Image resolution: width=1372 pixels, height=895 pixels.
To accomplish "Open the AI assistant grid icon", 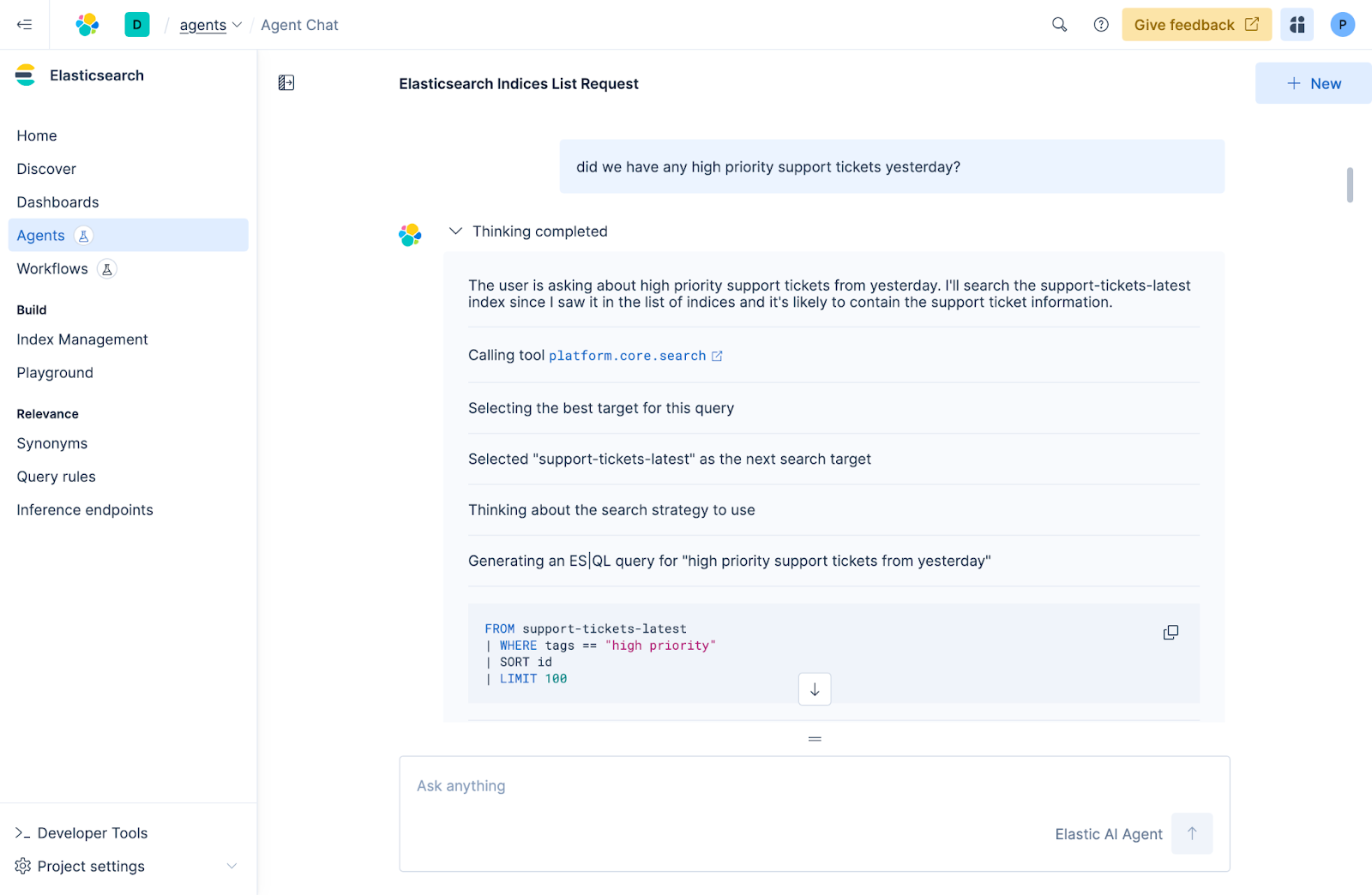I will [x=1297, y=25].
